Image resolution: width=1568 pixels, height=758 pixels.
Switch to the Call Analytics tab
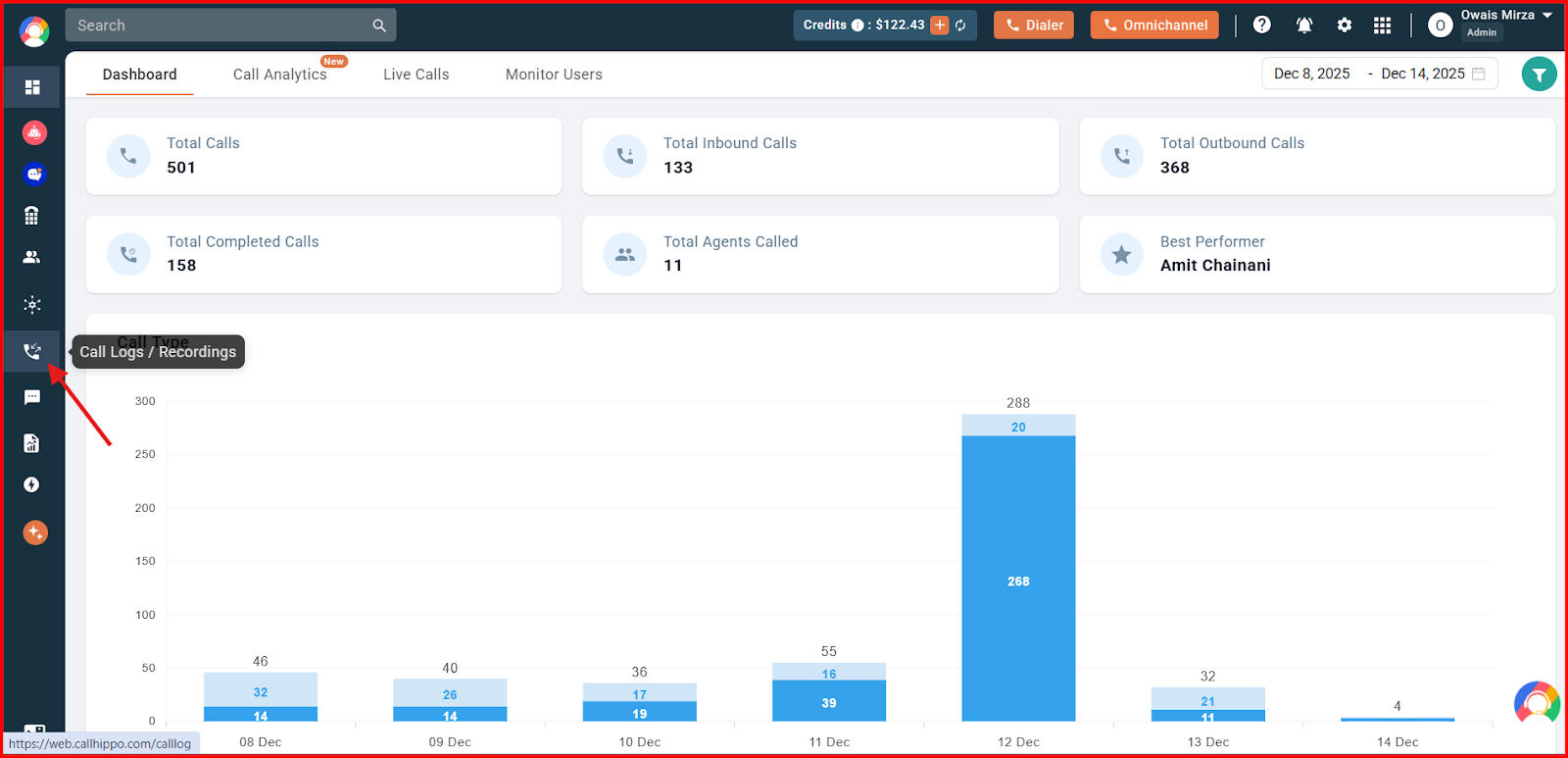click(x=280, y=75)
